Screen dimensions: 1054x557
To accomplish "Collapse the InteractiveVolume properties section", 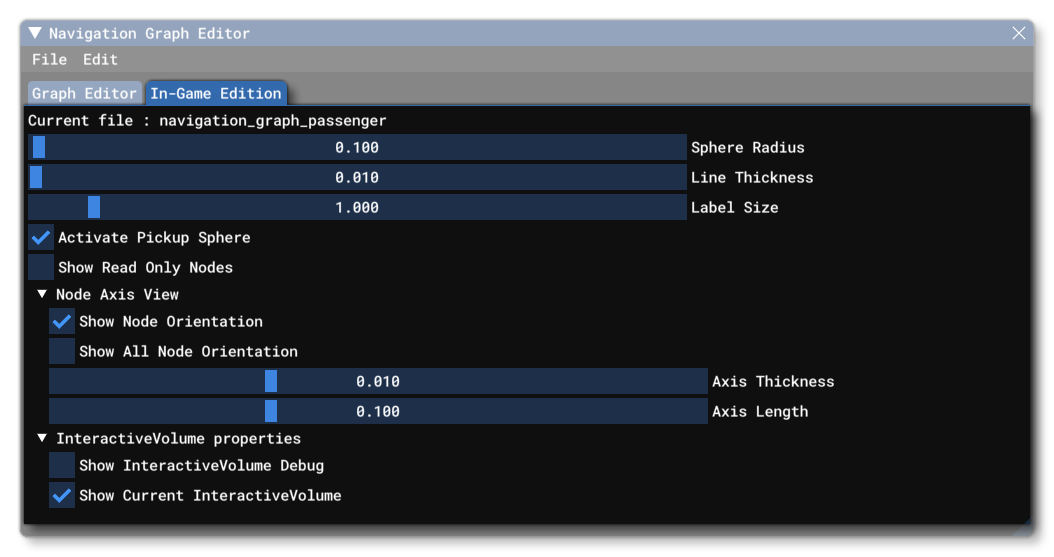I will [42, 438].
